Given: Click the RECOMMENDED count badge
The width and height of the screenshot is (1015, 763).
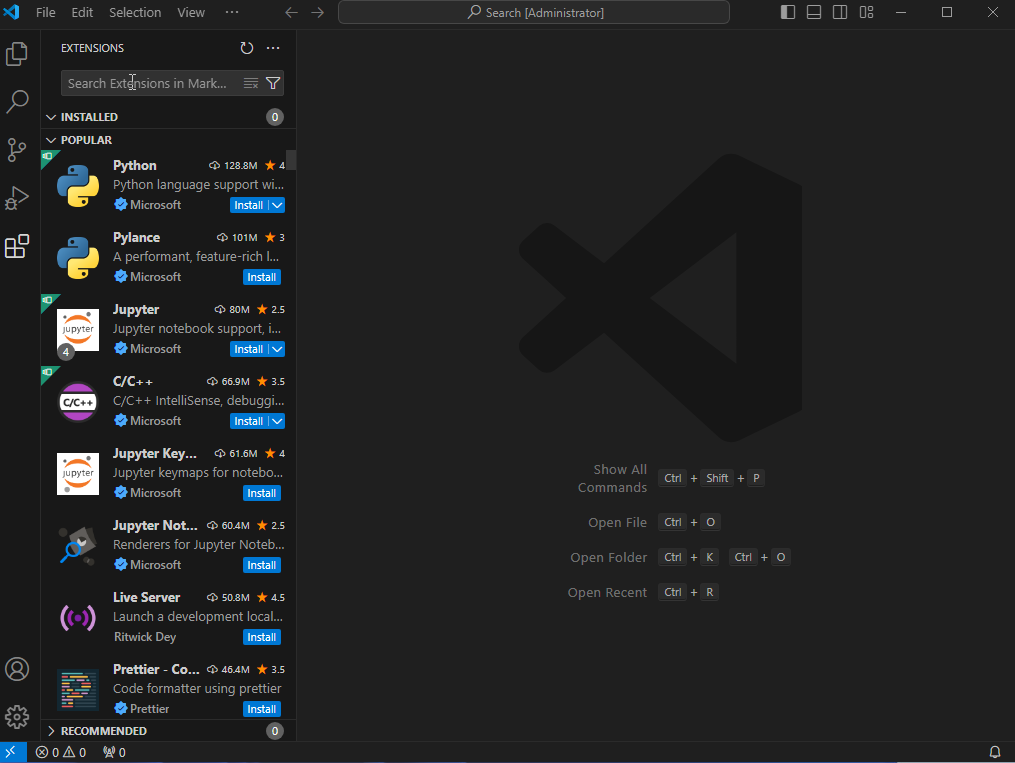Looking at the screenshot, I should (274, 731).
